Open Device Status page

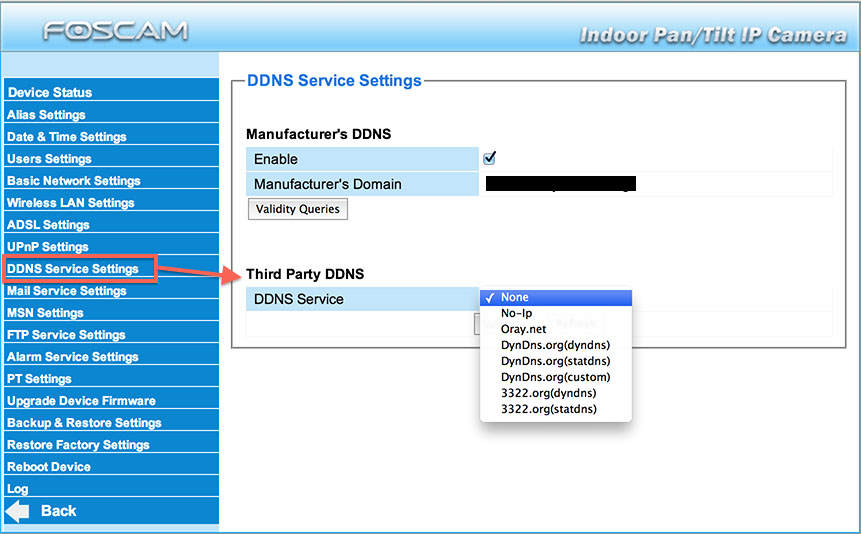pyautogui.click(x=50, y=93)
